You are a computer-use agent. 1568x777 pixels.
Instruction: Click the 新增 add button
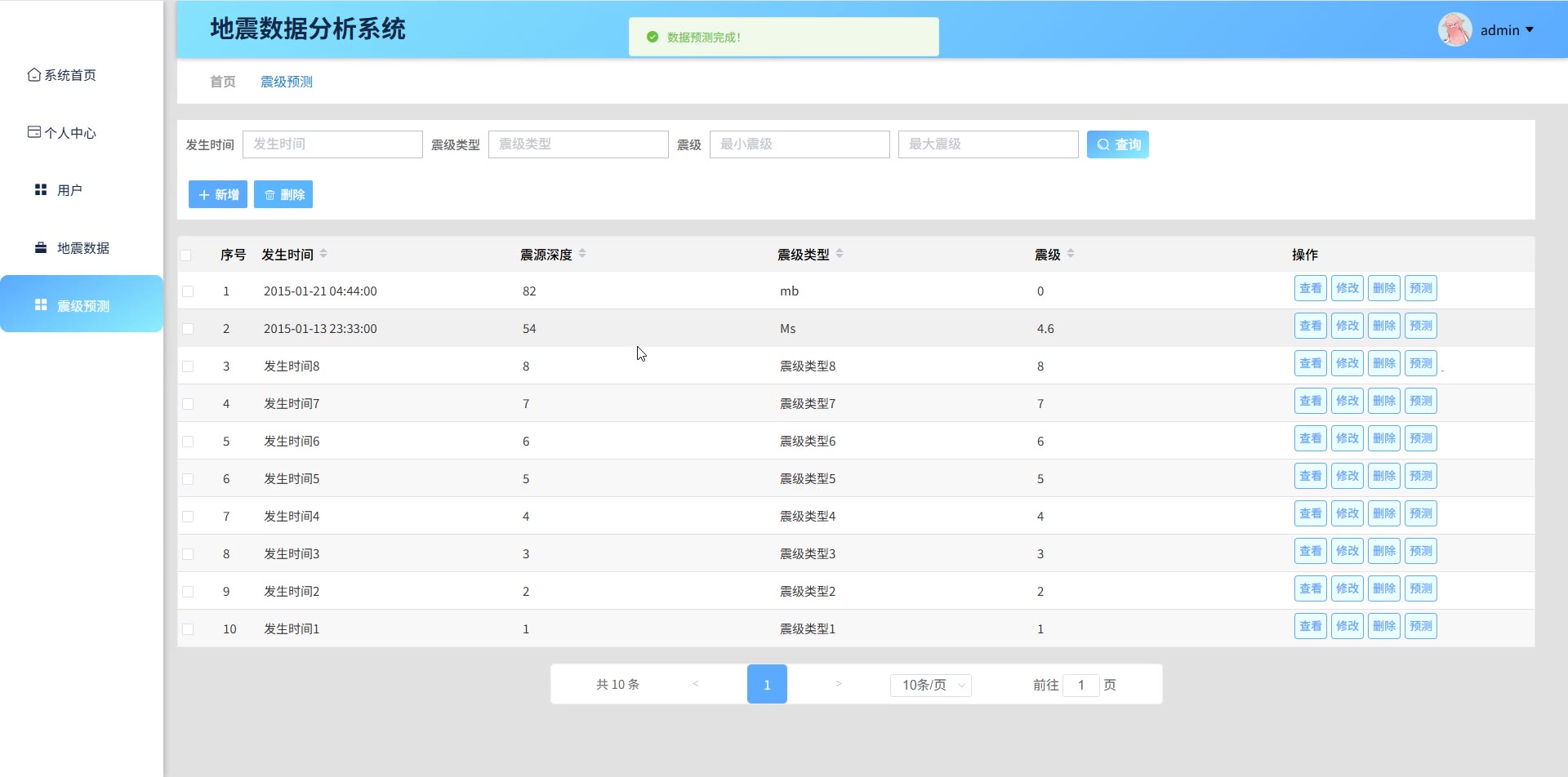click(218, 194)
